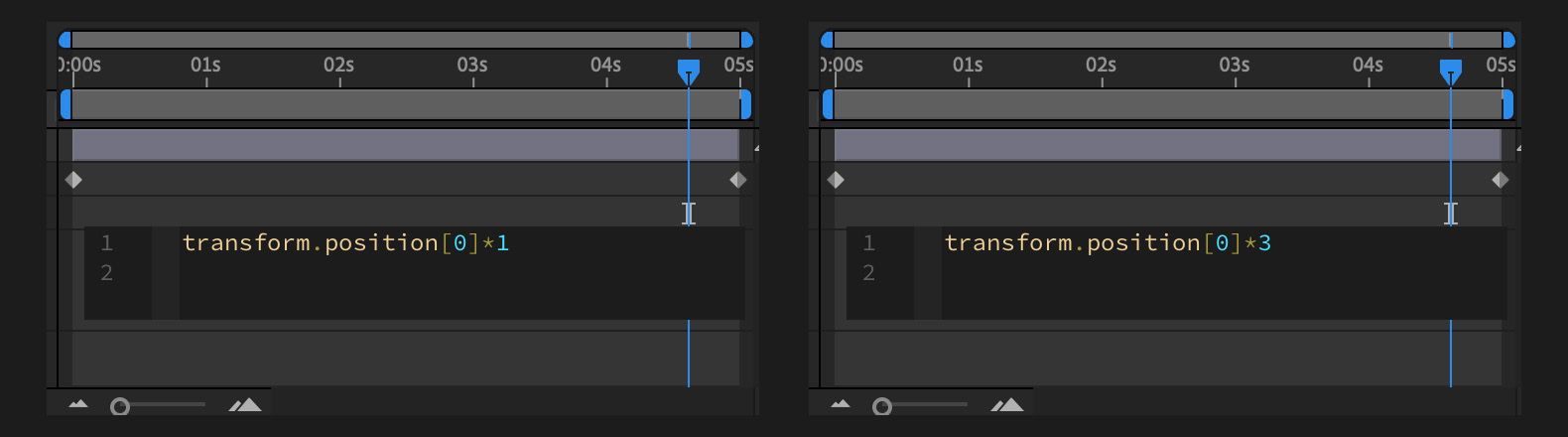The image size is (1568, 437).
Task: Select the layer duration bar in left timeline
Action: (405, 145)
